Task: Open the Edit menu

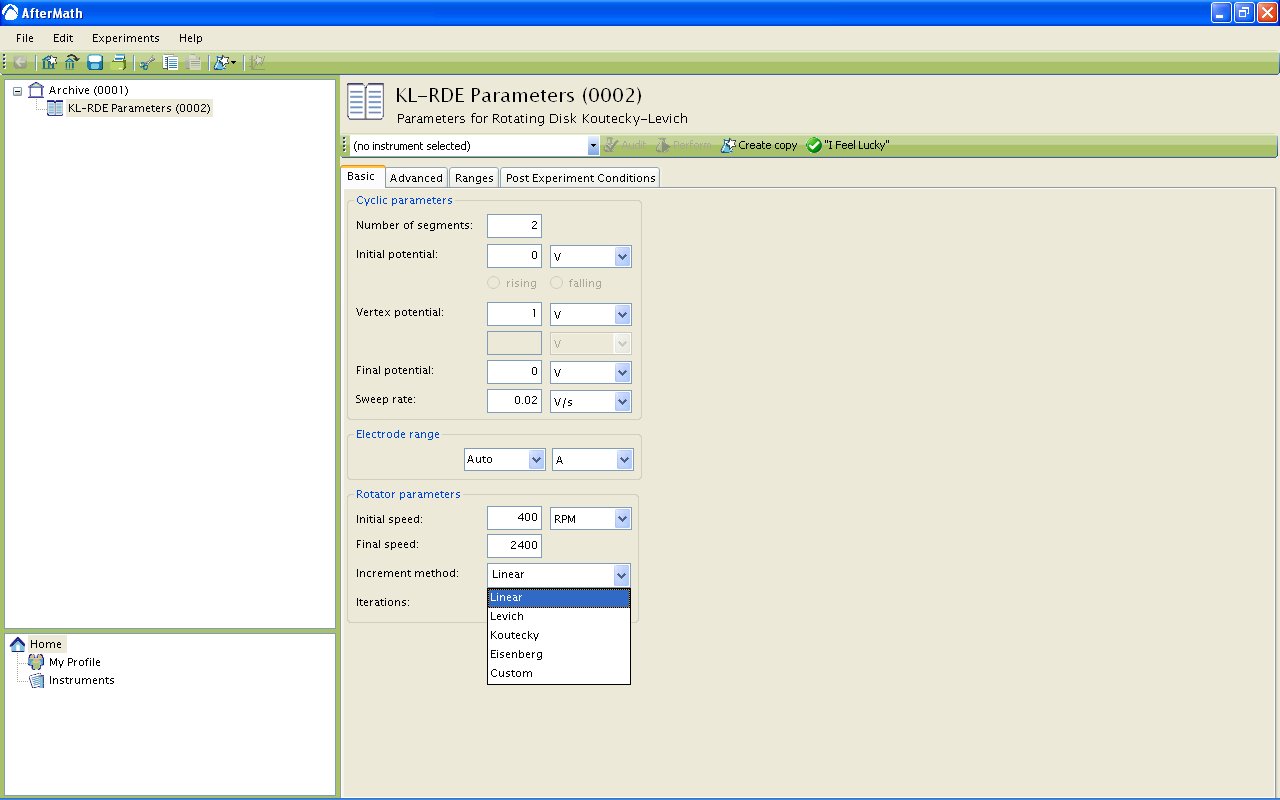Action: [63, 38]
